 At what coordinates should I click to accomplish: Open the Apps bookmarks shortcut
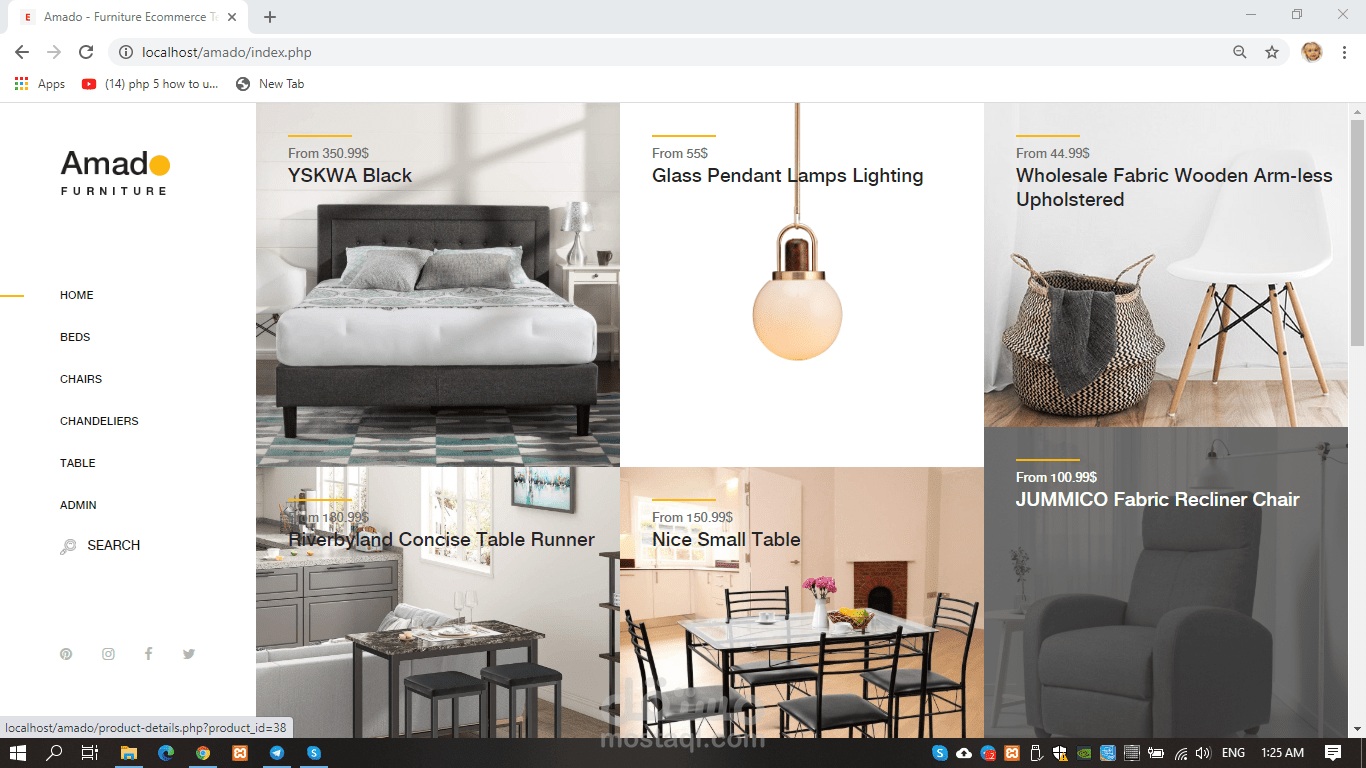point(40,84)
